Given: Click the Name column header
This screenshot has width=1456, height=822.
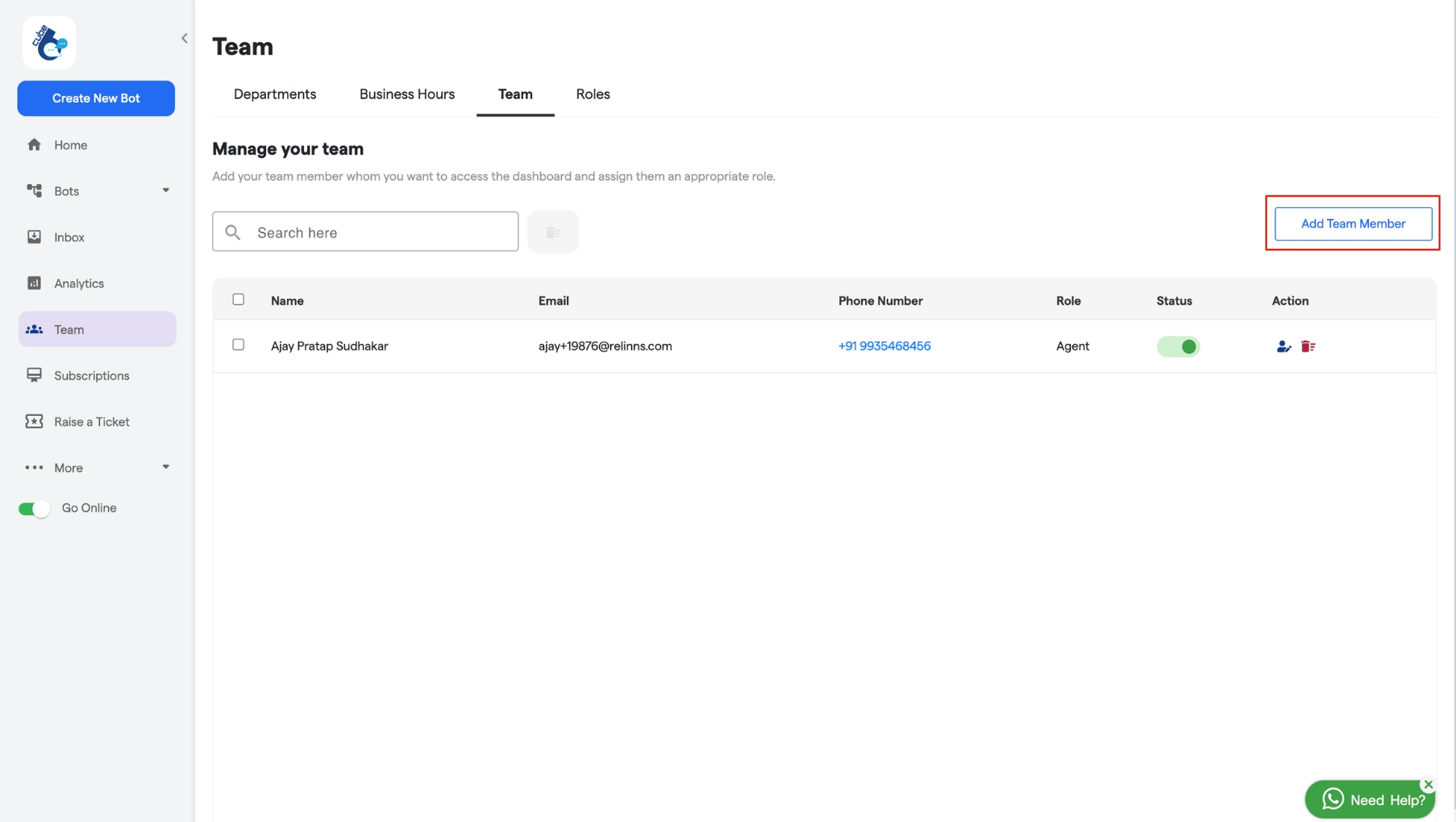Looking at the screenshot, I should point(287,301).
